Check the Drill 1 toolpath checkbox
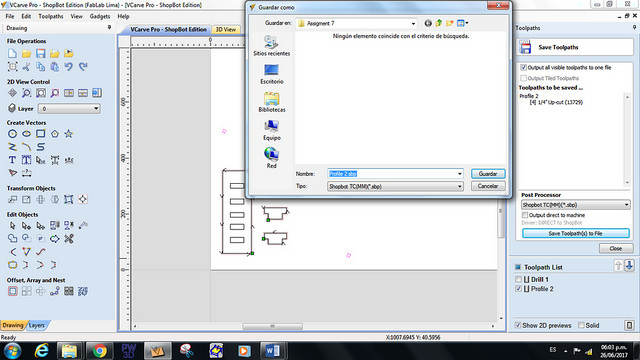This screenshot has height=360, width=640. tap(518, 280)
